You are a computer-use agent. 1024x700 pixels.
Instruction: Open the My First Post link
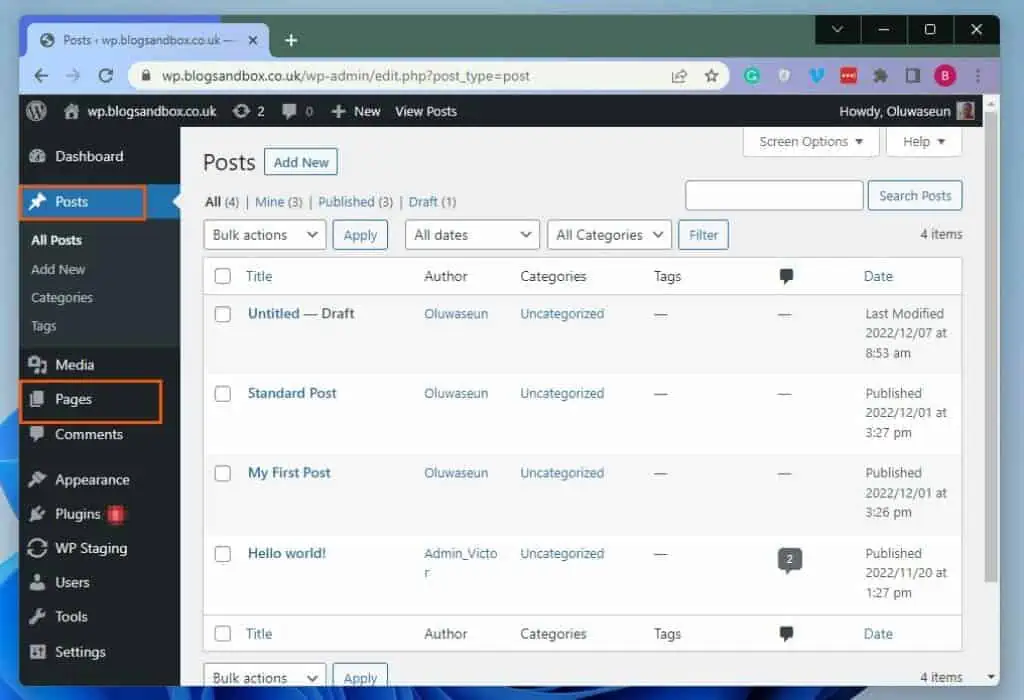pos(289,473)
